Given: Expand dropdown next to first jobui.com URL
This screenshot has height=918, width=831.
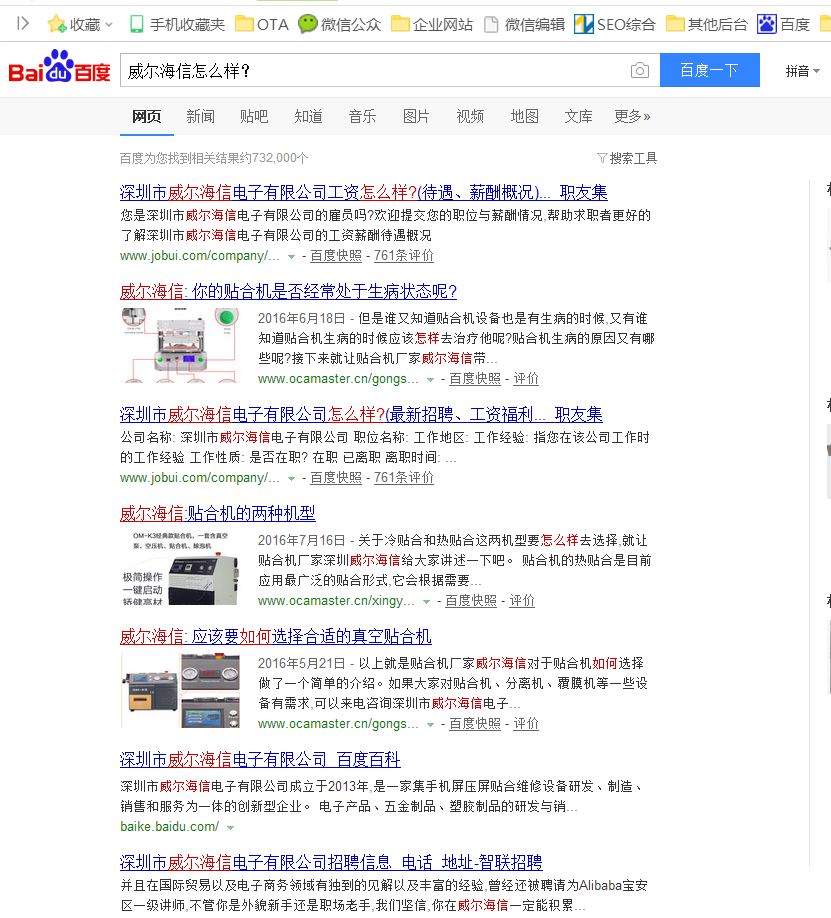Looking at the screenshot, I should (291, 256).
